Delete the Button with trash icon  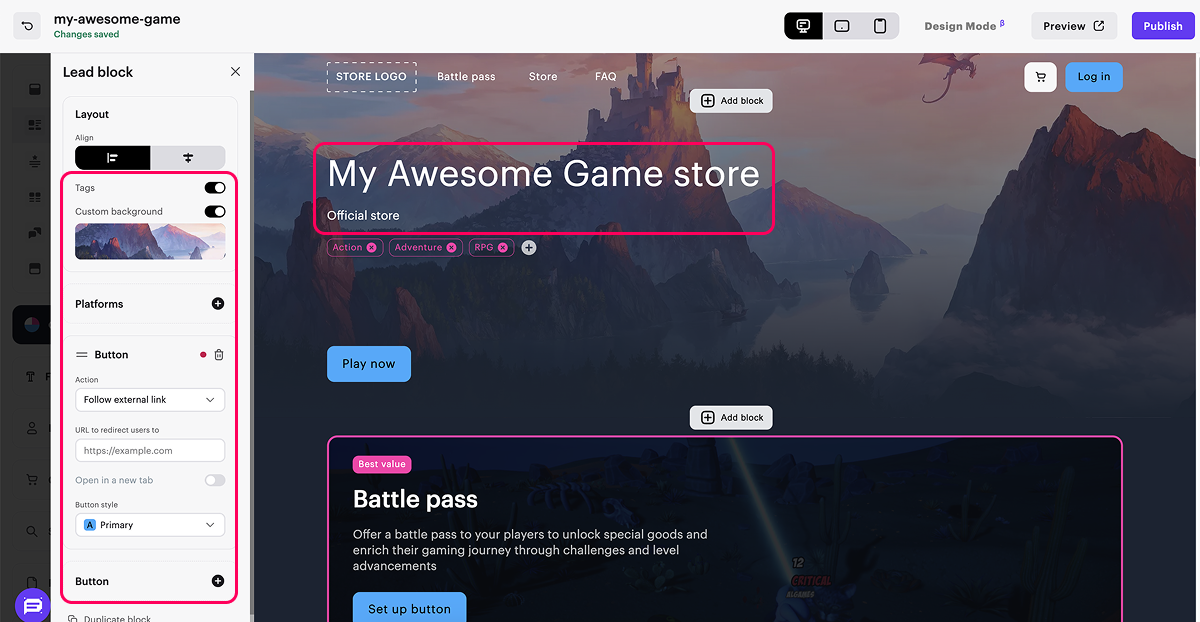(x=219, y=355)
